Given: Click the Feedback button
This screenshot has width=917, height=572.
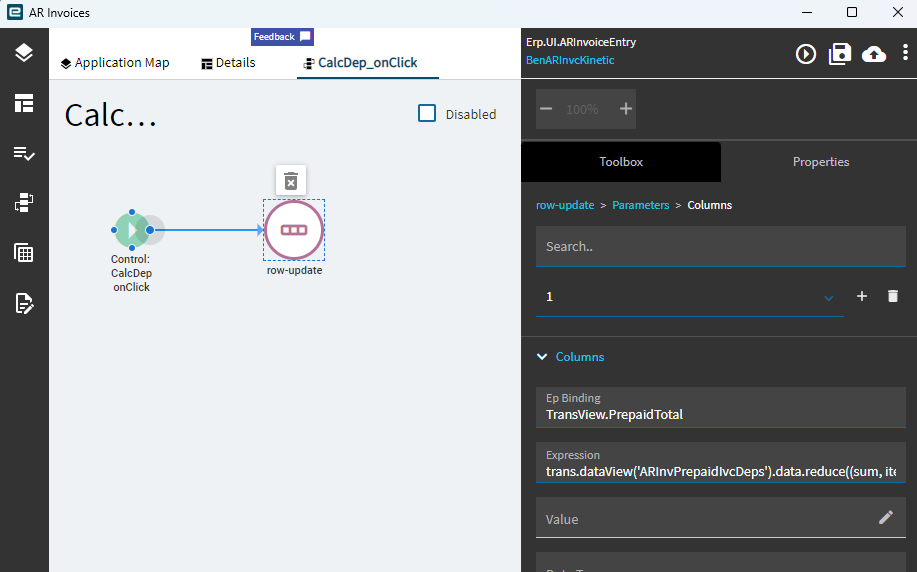Looking at the screenshot, I should [x=281, y=37].
